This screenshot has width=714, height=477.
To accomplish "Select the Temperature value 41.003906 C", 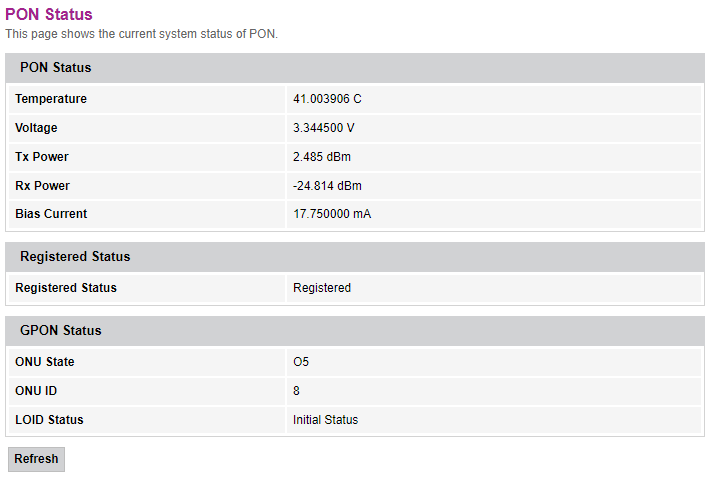I will [x=327, y=99].
